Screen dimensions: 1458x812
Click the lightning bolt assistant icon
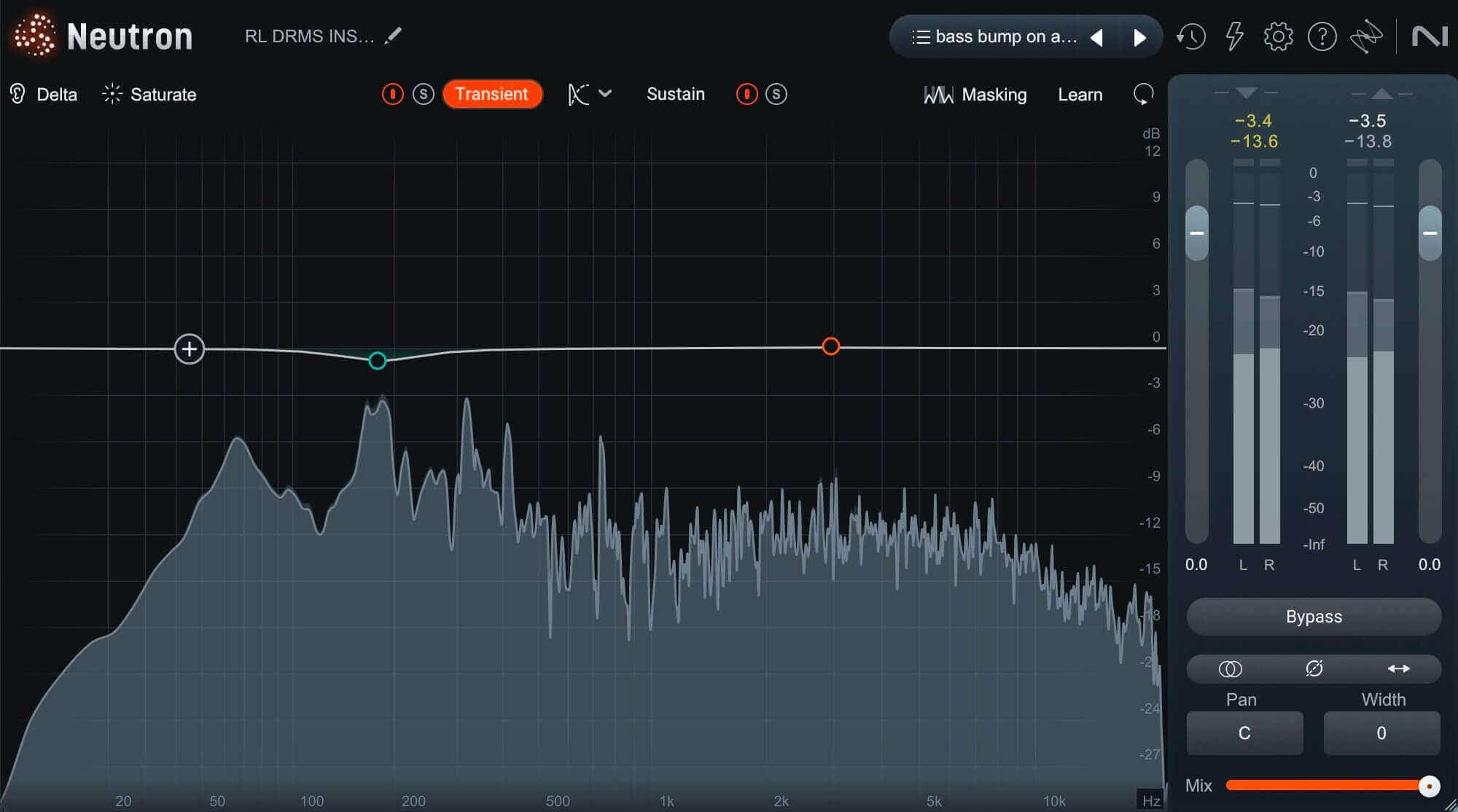(x=1234, y=36)
